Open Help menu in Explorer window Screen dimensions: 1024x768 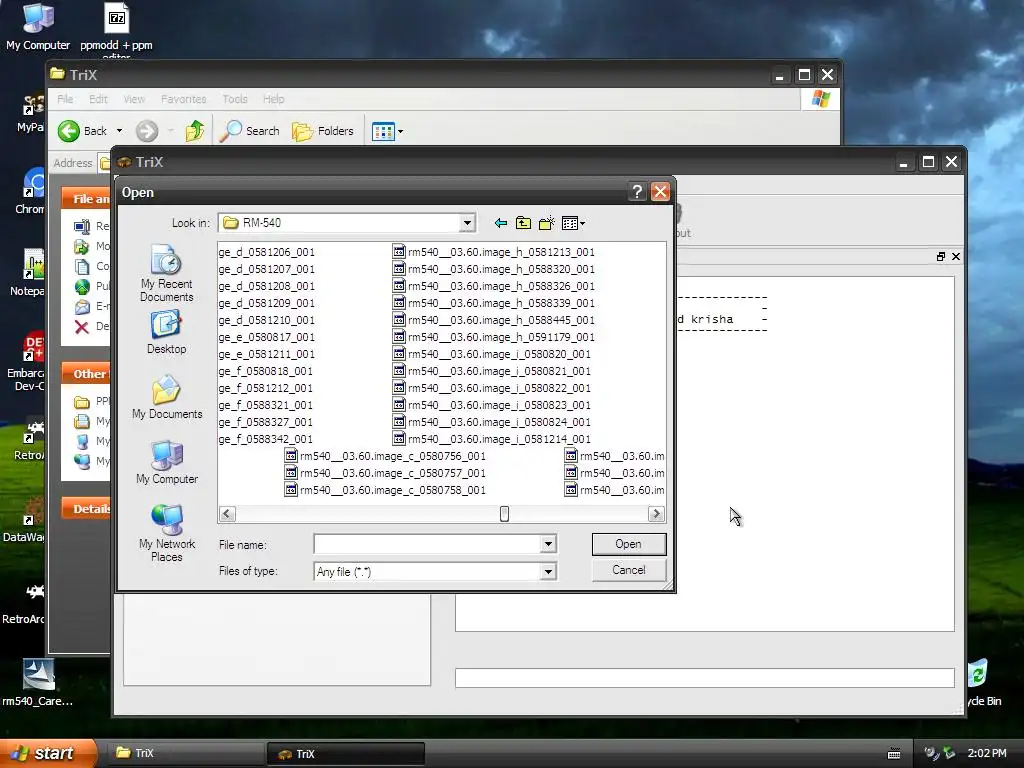[x=274, y=99]
